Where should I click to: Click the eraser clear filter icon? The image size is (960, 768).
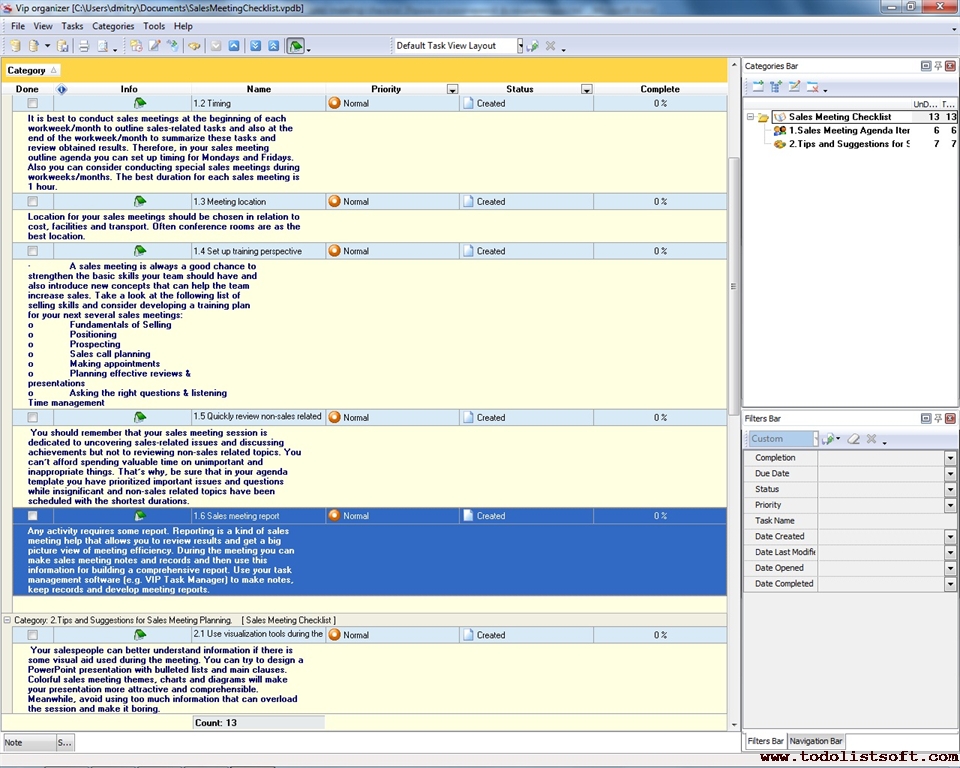[x=853, y=439]
